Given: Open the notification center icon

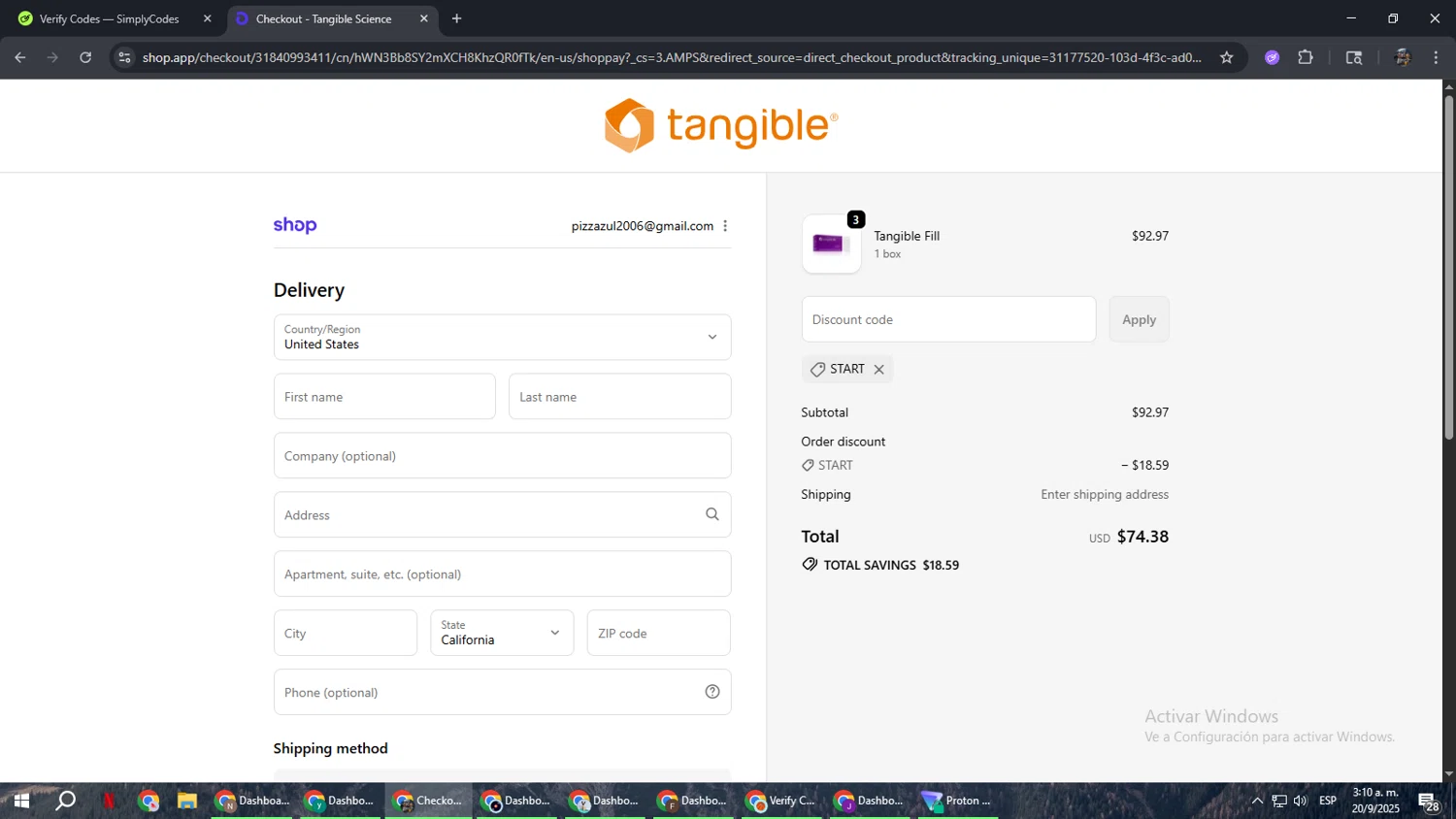Looking at the screenshot, I should 1429,802.
